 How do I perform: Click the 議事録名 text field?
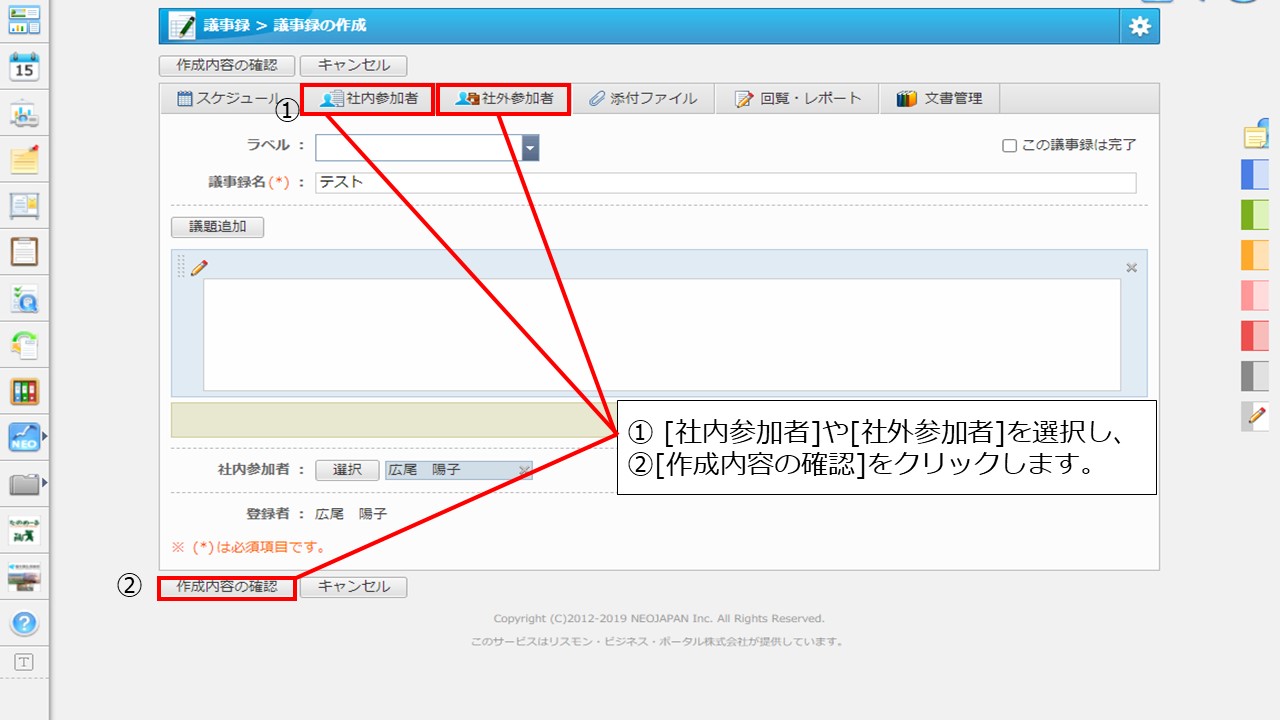[x=726, y=183]
